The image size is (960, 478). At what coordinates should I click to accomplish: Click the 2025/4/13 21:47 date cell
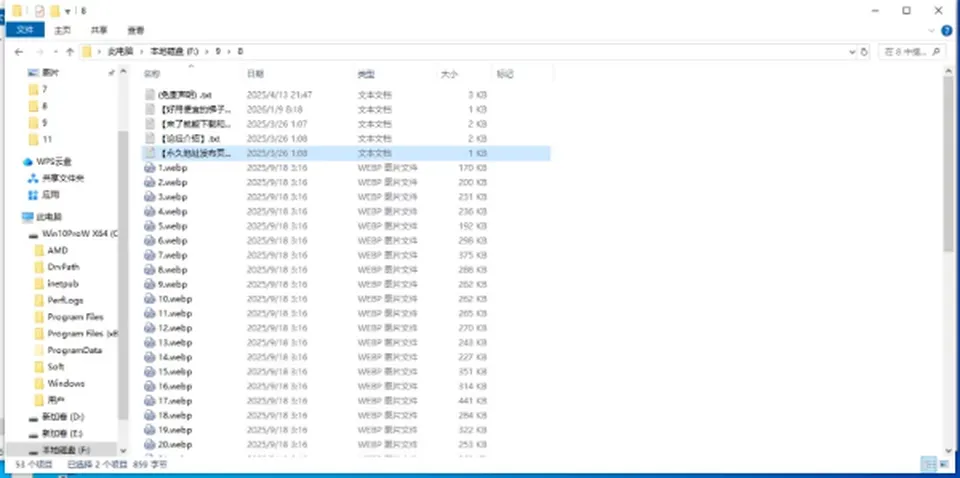[x=280, y=95]
